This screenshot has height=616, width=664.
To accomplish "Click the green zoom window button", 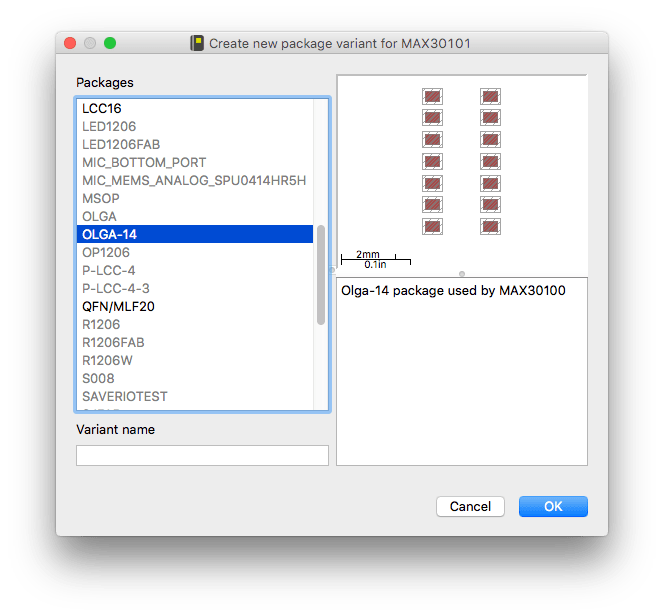I will tap(110, 43).
